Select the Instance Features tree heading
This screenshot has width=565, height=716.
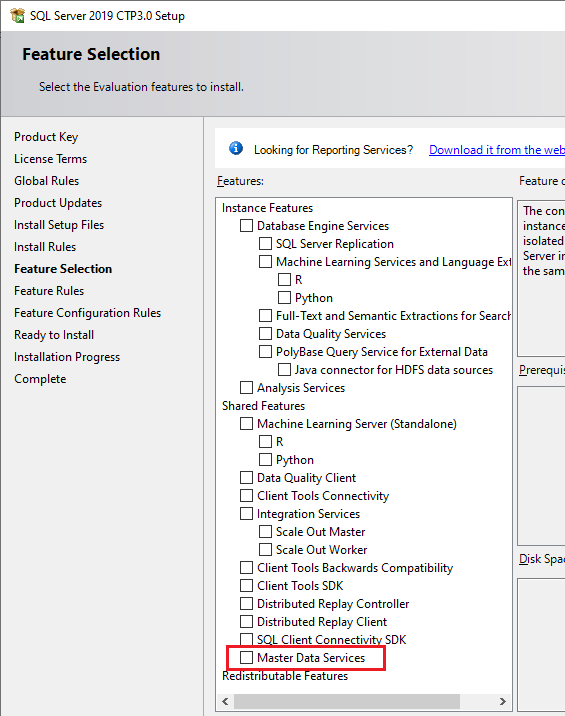point(267,208)
